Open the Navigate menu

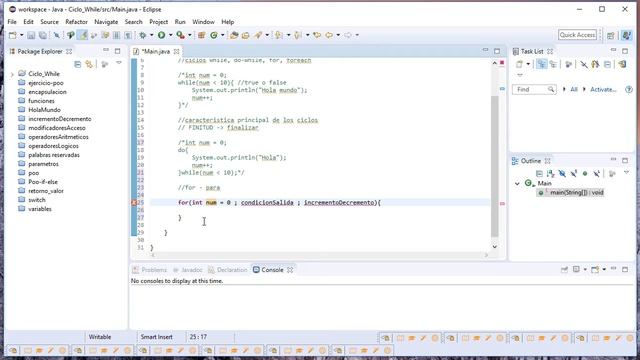pyautogui.click(x=106, y=22)
